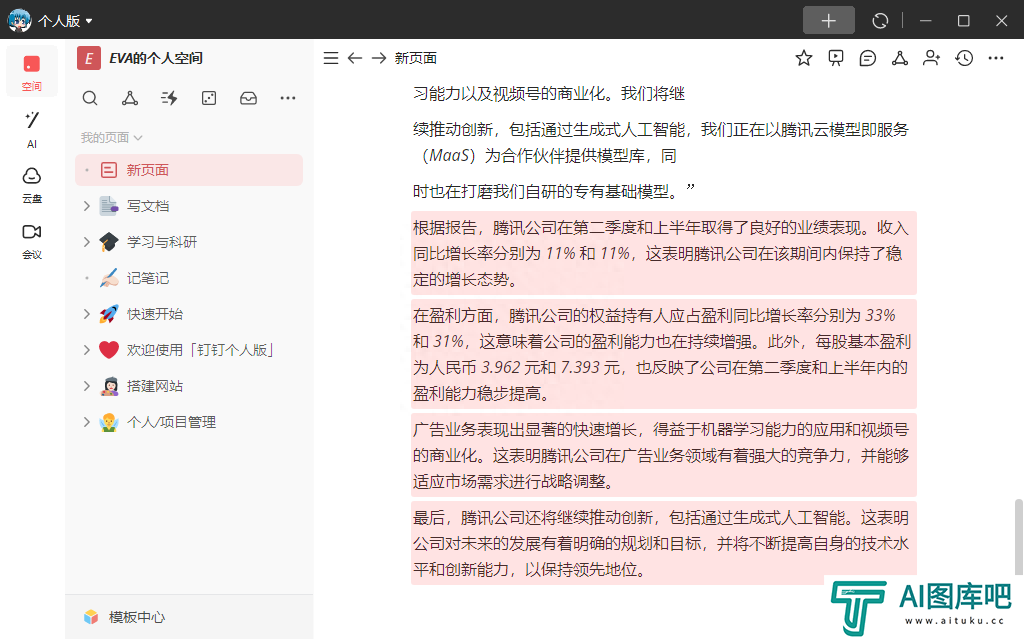Click the vertical scrollbar thumb of document

pyautogui.click(x=1018, y=537)
